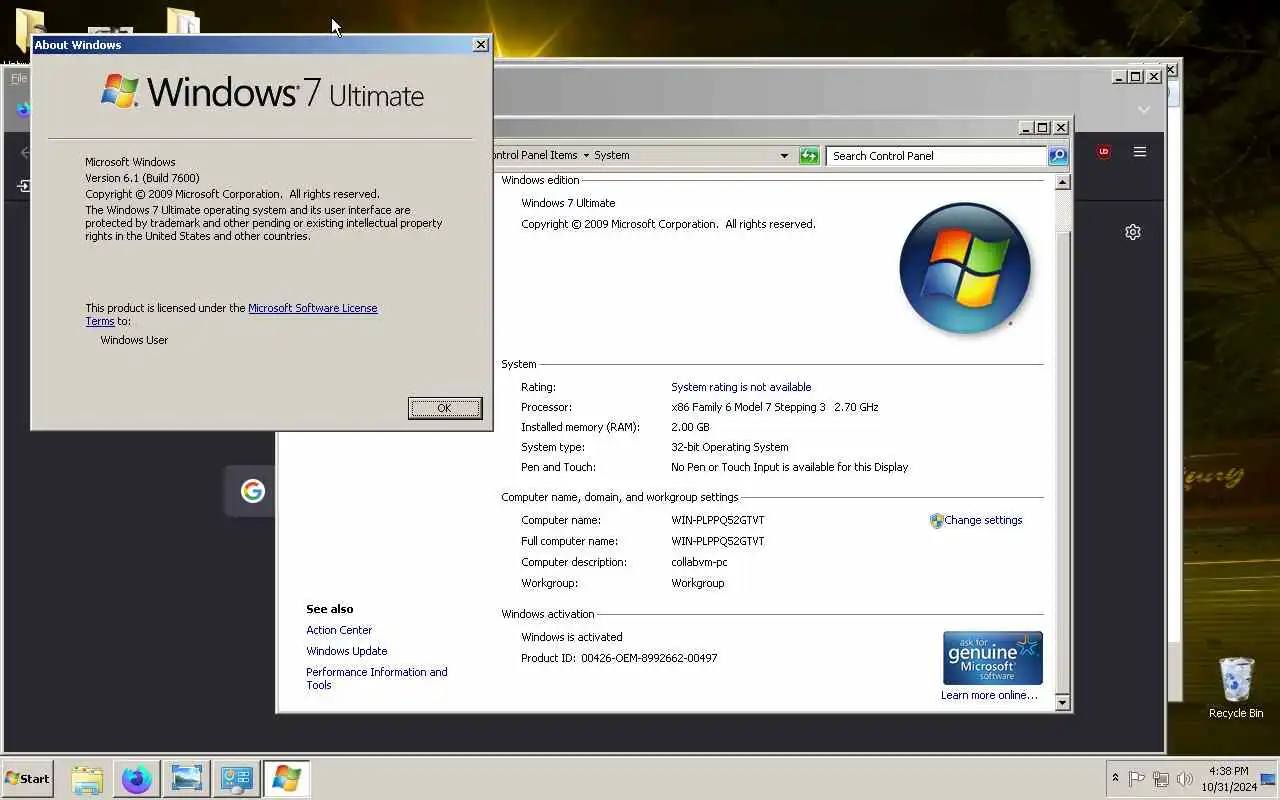Open Windows Update under See also
Image resolution: width=1280 pixels, height=800 pixels.
(347, 651)
